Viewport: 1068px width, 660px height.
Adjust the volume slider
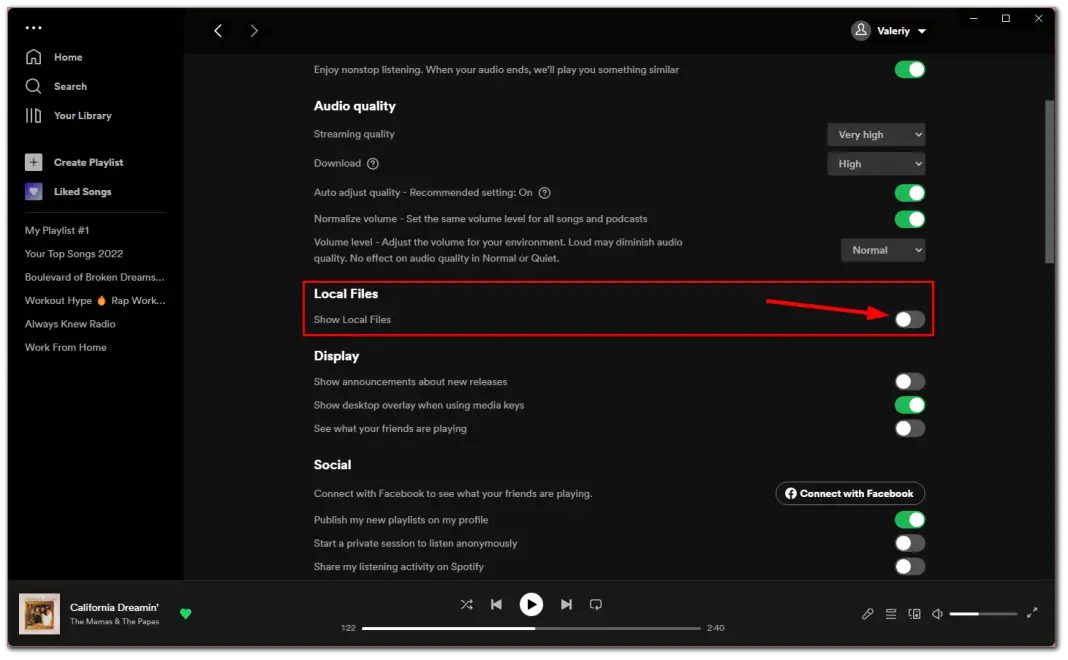point(982,613)
